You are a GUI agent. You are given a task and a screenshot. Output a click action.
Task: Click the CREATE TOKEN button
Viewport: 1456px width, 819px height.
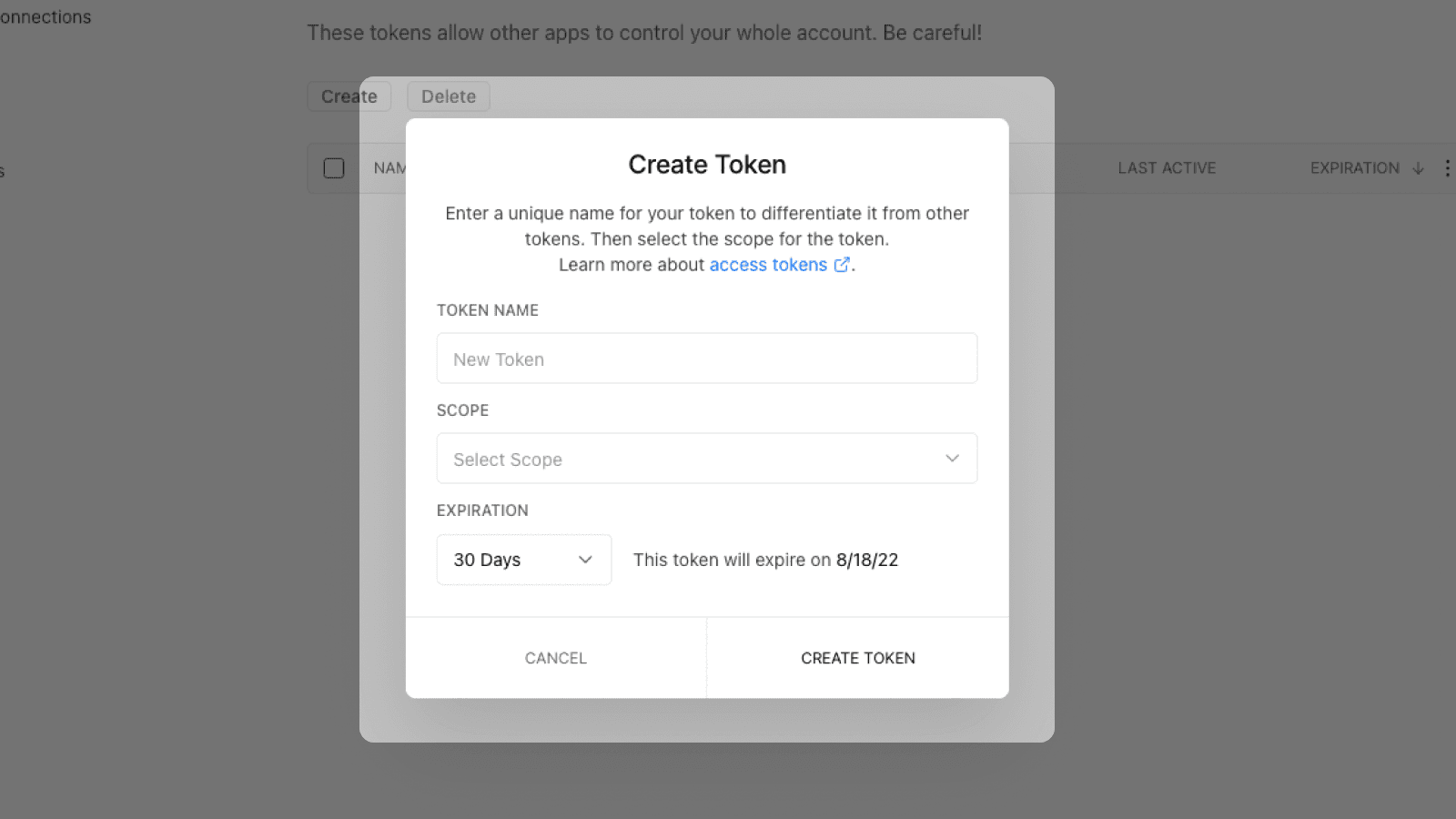[857, 658]
